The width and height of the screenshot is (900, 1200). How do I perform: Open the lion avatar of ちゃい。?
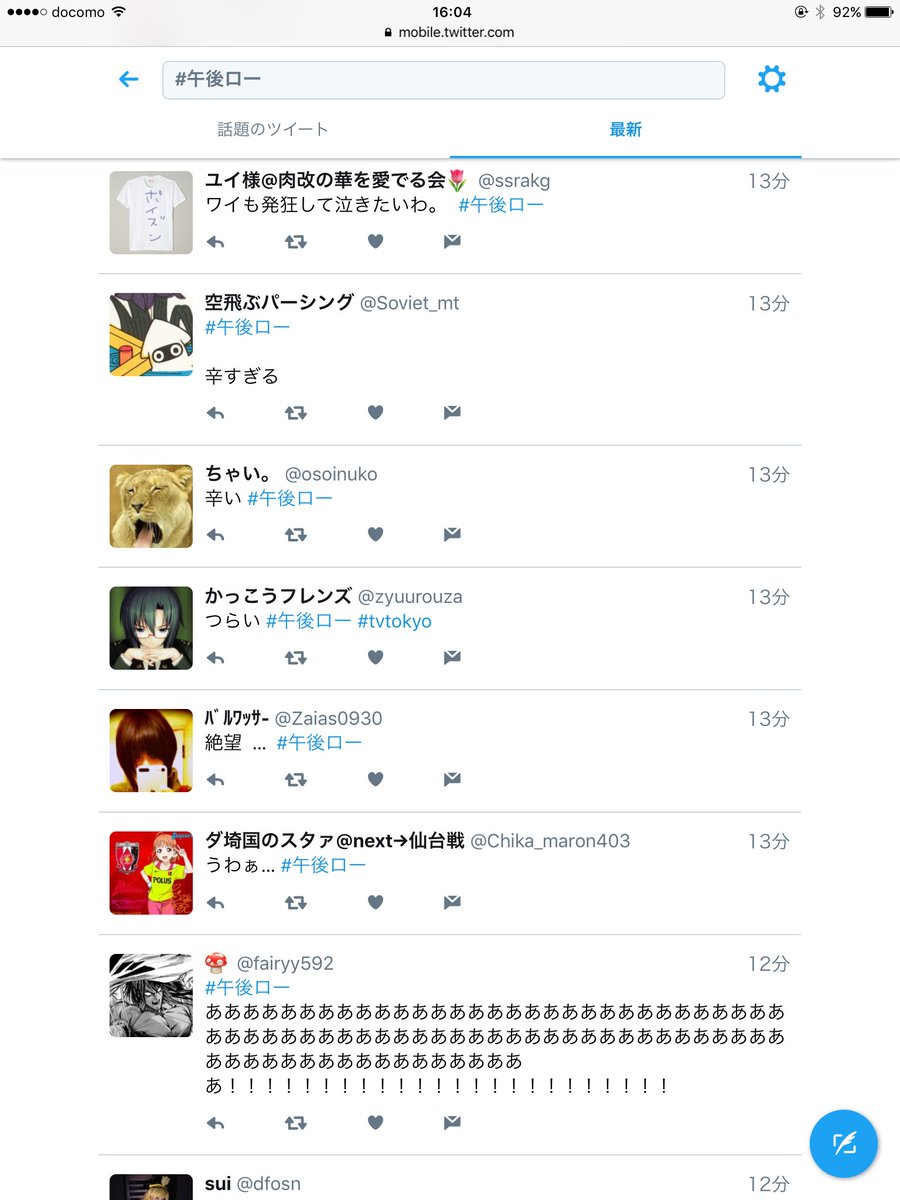point(151,506)
